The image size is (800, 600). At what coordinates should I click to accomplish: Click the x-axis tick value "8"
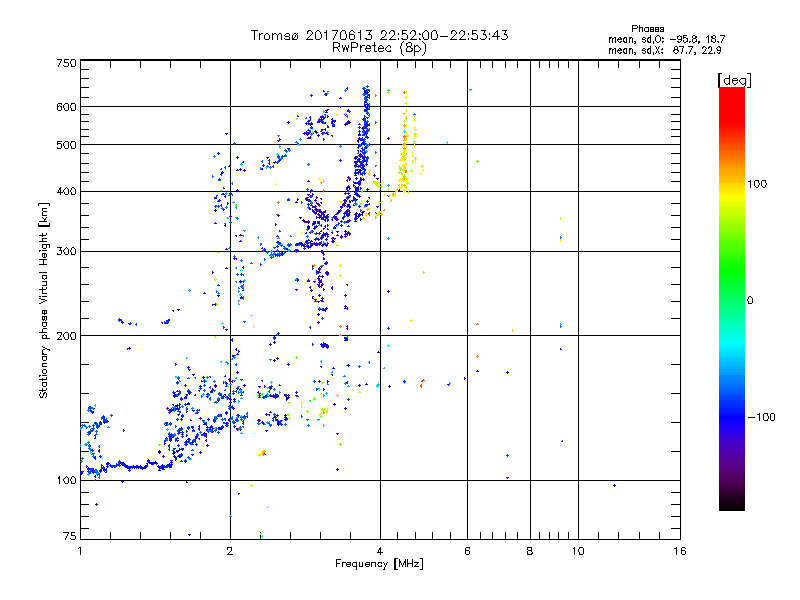[530, 551]
